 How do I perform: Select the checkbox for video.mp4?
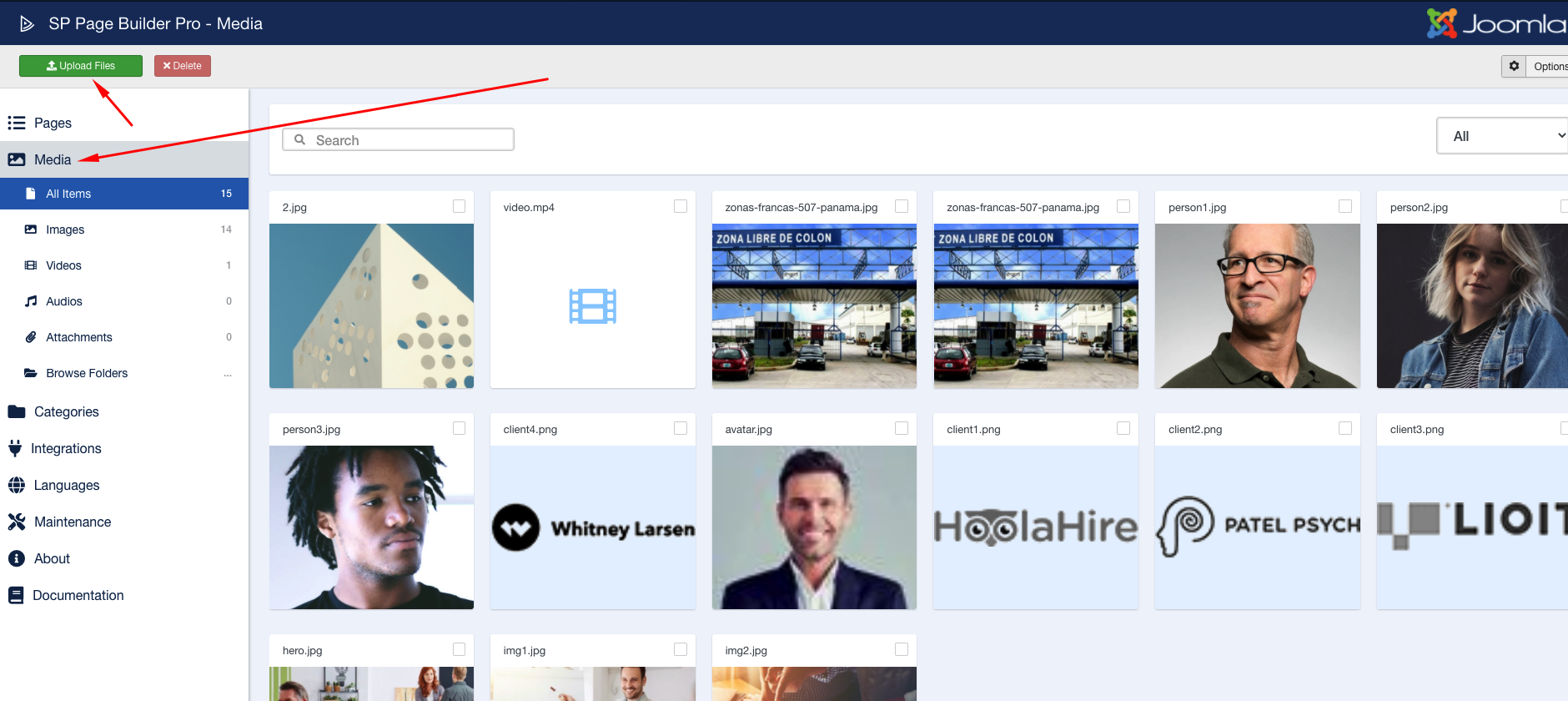point(681,206)
